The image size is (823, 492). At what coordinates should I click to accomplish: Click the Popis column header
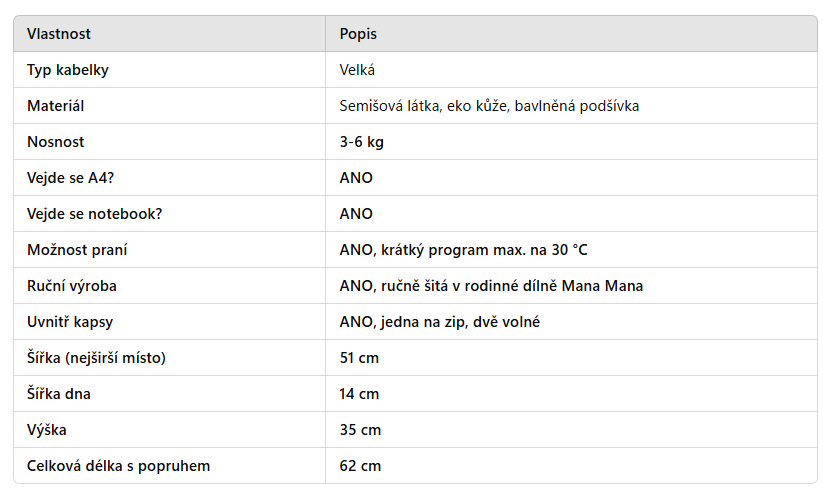click(x=358, y=34)
